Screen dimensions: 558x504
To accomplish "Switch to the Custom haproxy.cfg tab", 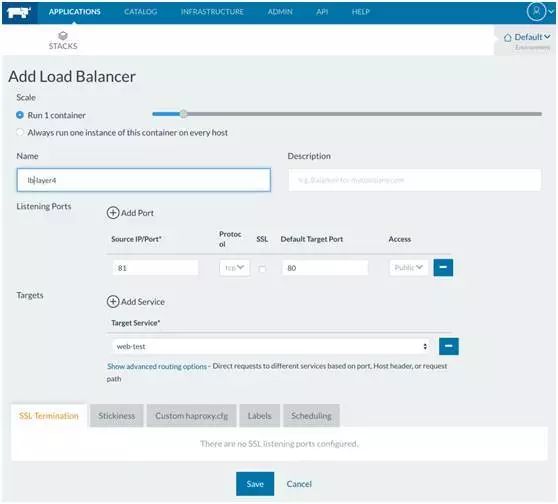I will click(191, 415).
